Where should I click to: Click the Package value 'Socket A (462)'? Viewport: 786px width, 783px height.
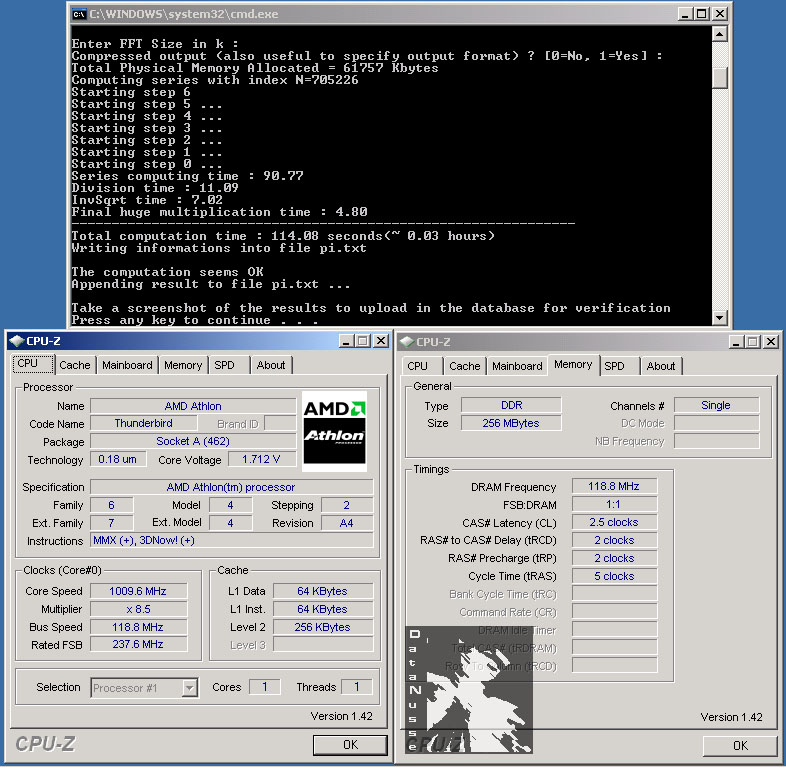[x=193, y=442]
